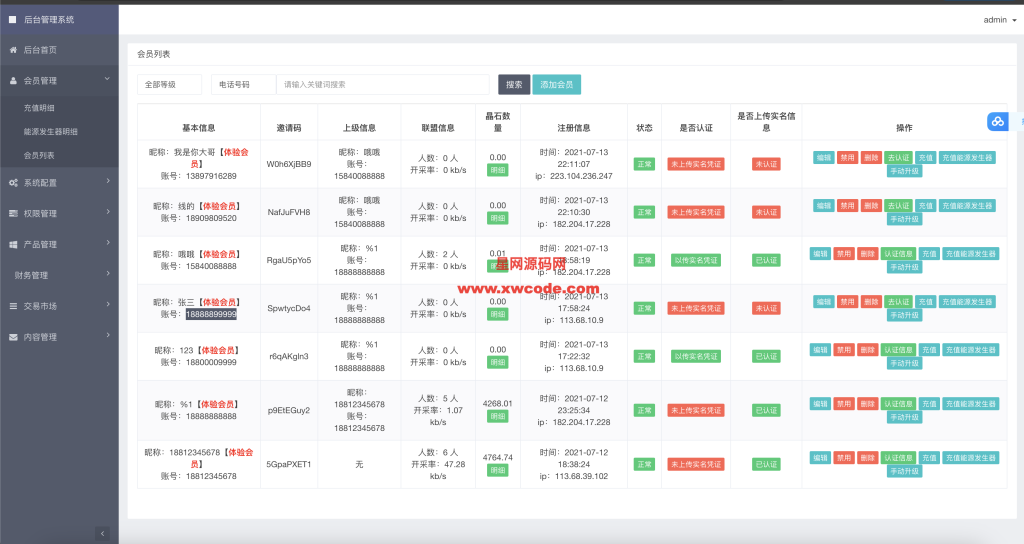This screenshot has width=1024, height=544.
Task: Click the 系统配置 gears icon
Action: point(13,183)
